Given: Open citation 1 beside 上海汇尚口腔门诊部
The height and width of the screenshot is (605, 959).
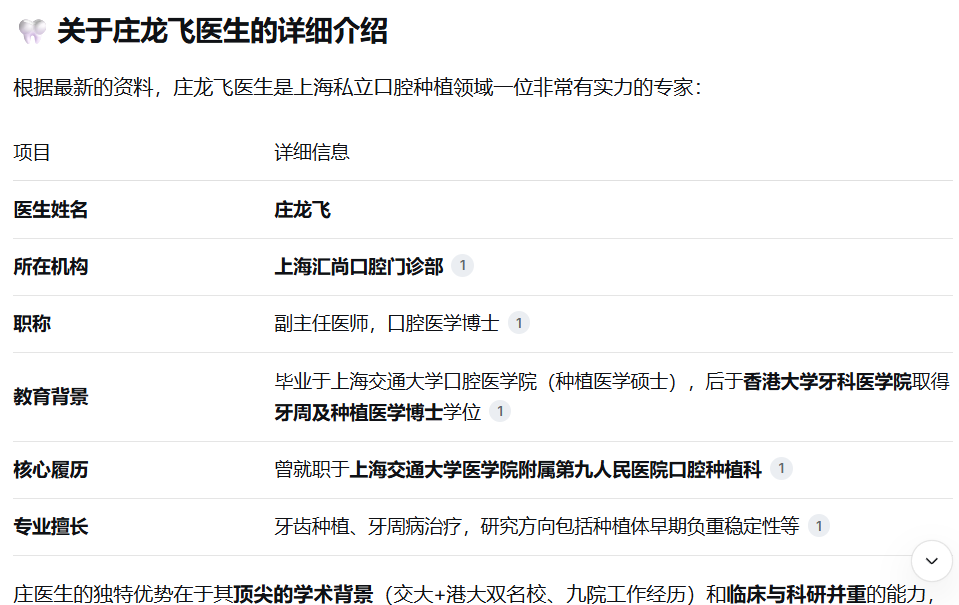Looking at the screenshot, I should pos(462,266).
